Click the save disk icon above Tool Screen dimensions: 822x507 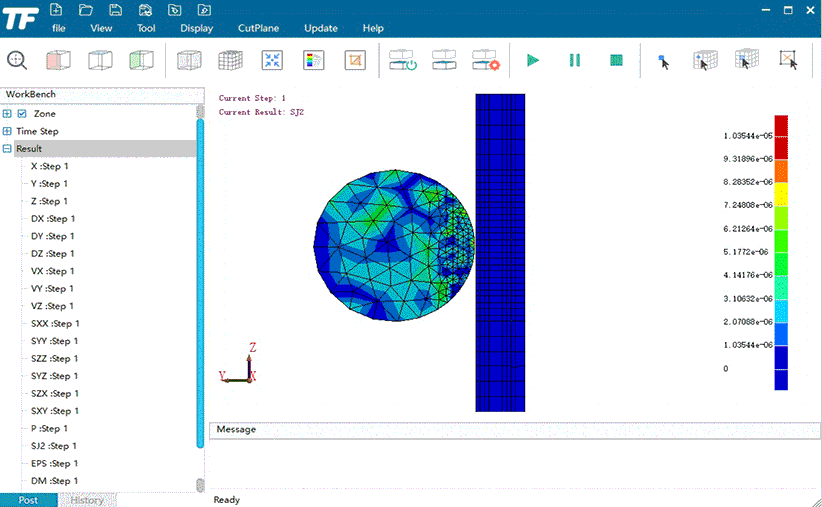(115, 9)
